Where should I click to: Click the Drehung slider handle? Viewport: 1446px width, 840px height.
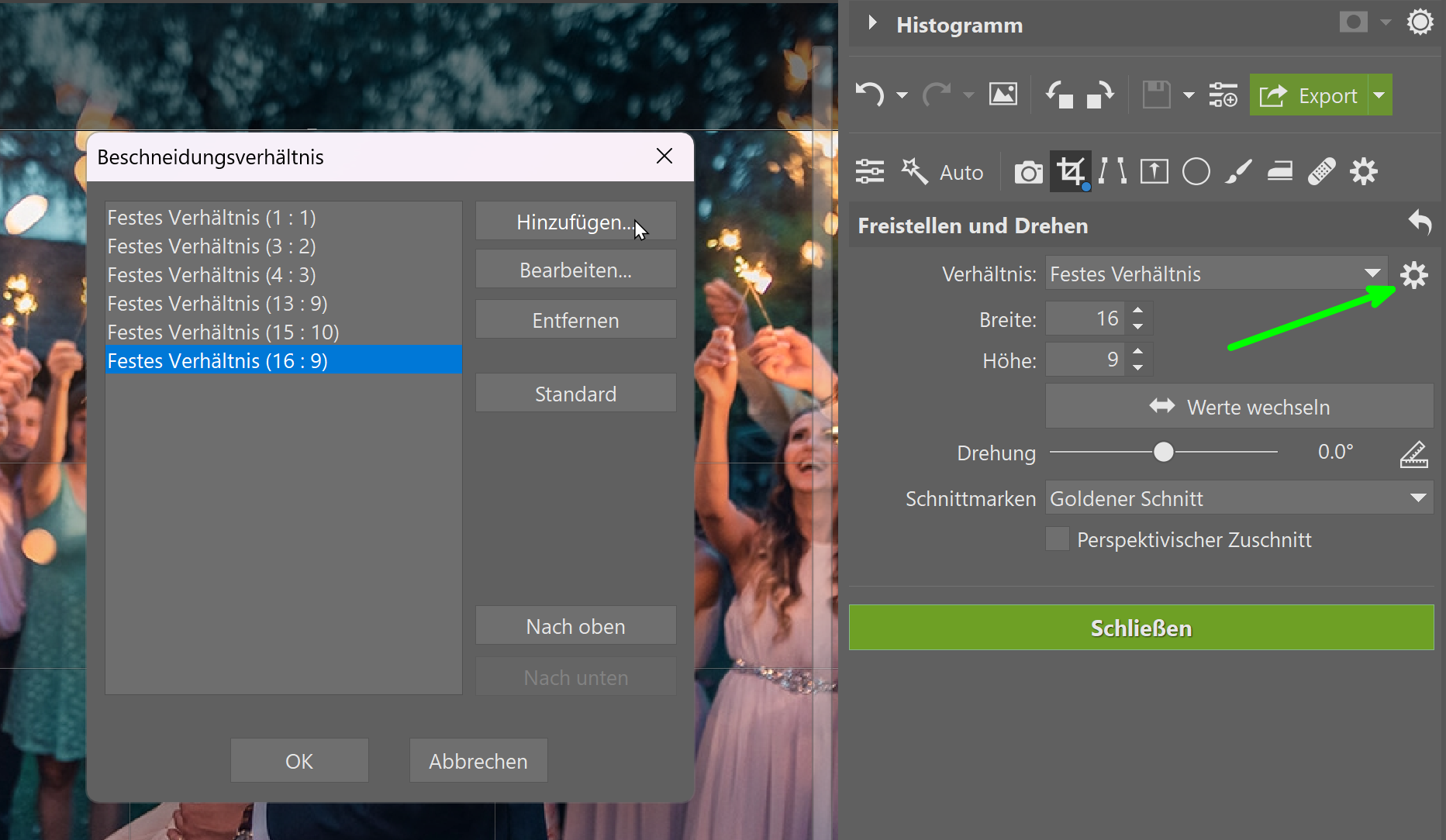(x=1163, y=452)
